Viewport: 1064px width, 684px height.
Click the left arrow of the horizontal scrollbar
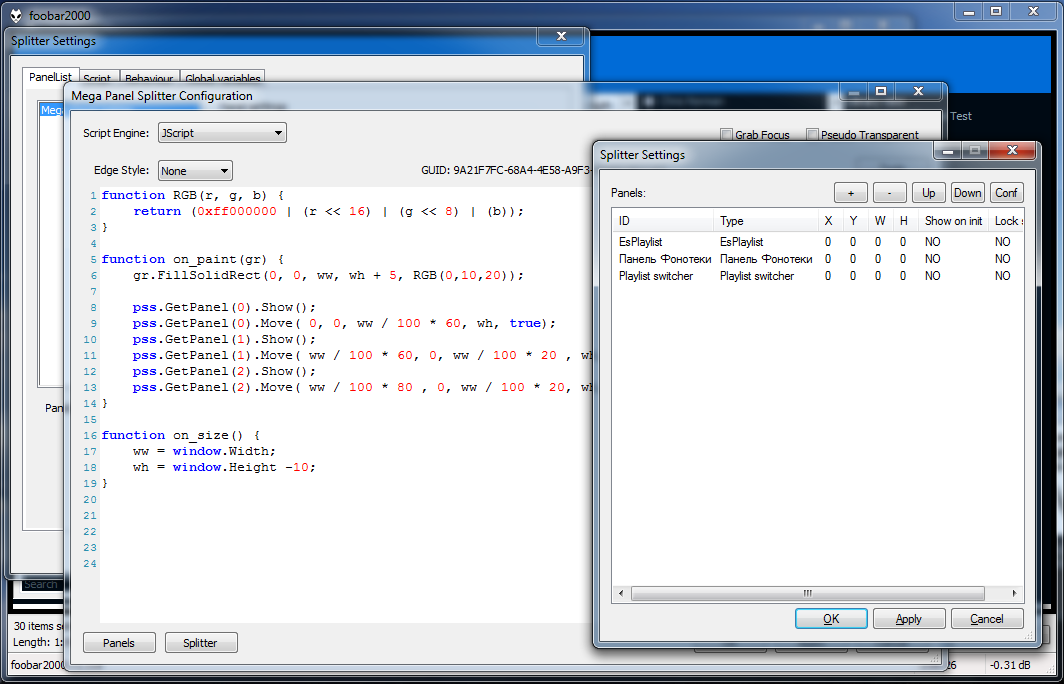[x=621, y=593]
